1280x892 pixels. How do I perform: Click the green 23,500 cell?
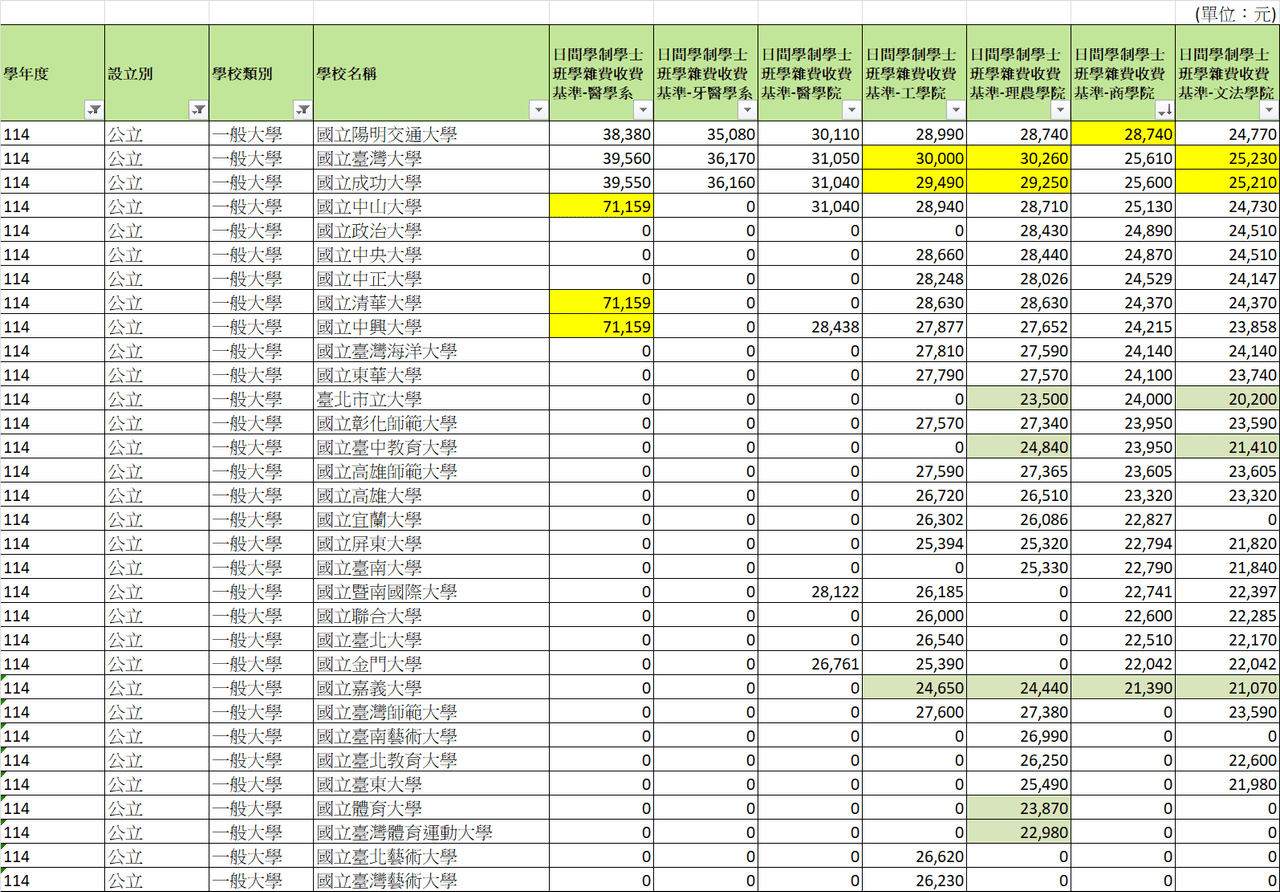1019,398
